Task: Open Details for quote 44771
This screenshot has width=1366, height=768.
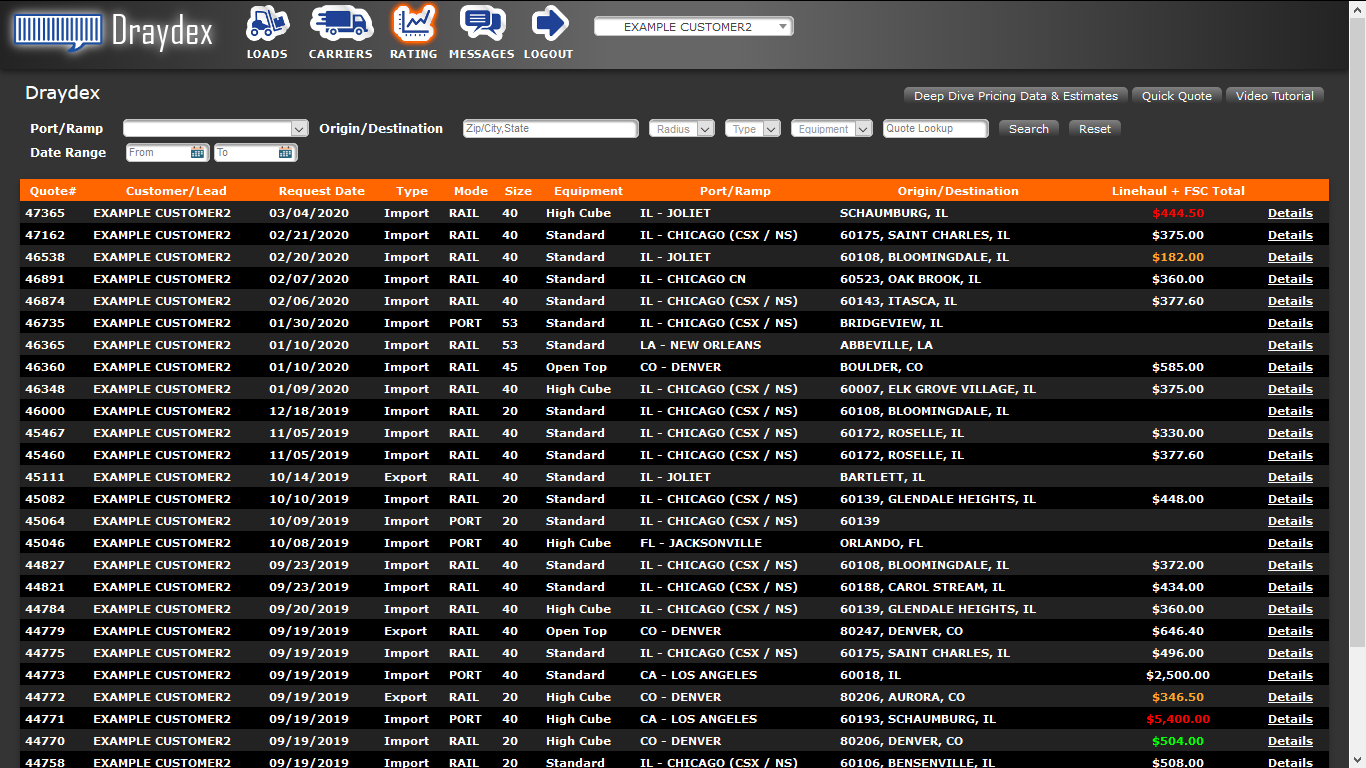Action: click(1290, 719)
